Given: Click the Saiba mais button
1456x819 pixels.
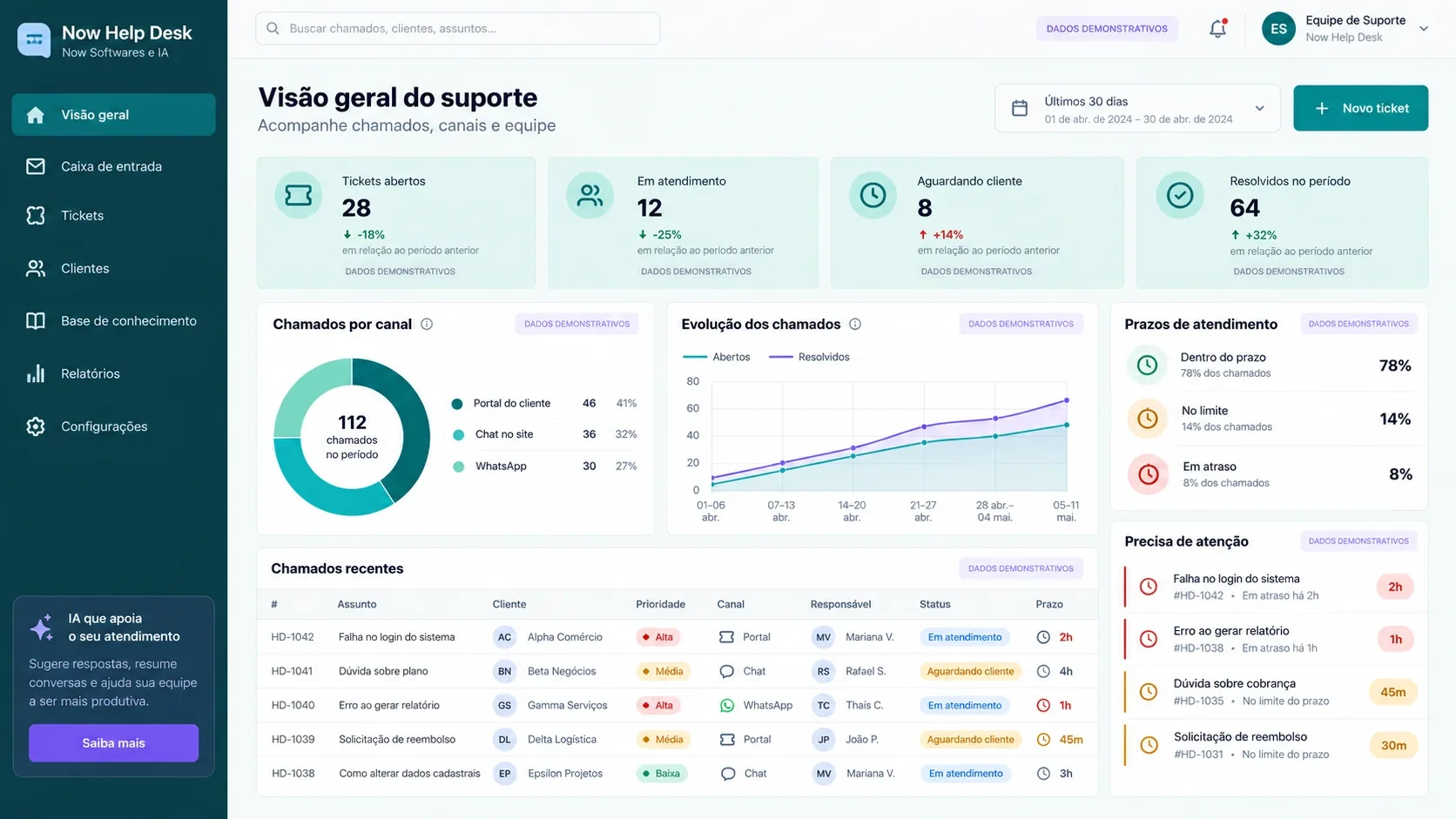Looking at the screenshot, I should 113,743.
